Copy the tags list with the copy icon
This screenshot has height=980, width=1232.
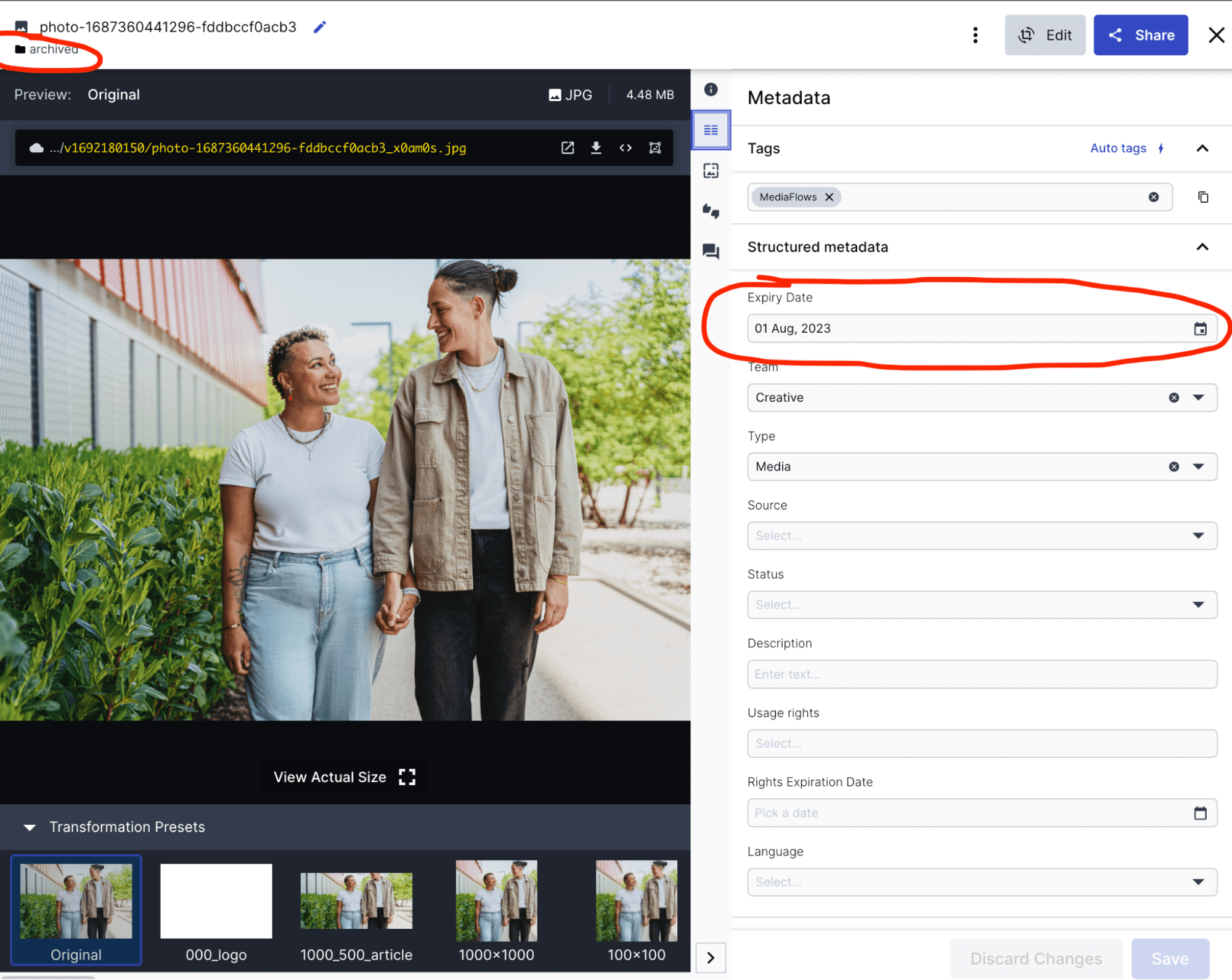coord(1202,197)
